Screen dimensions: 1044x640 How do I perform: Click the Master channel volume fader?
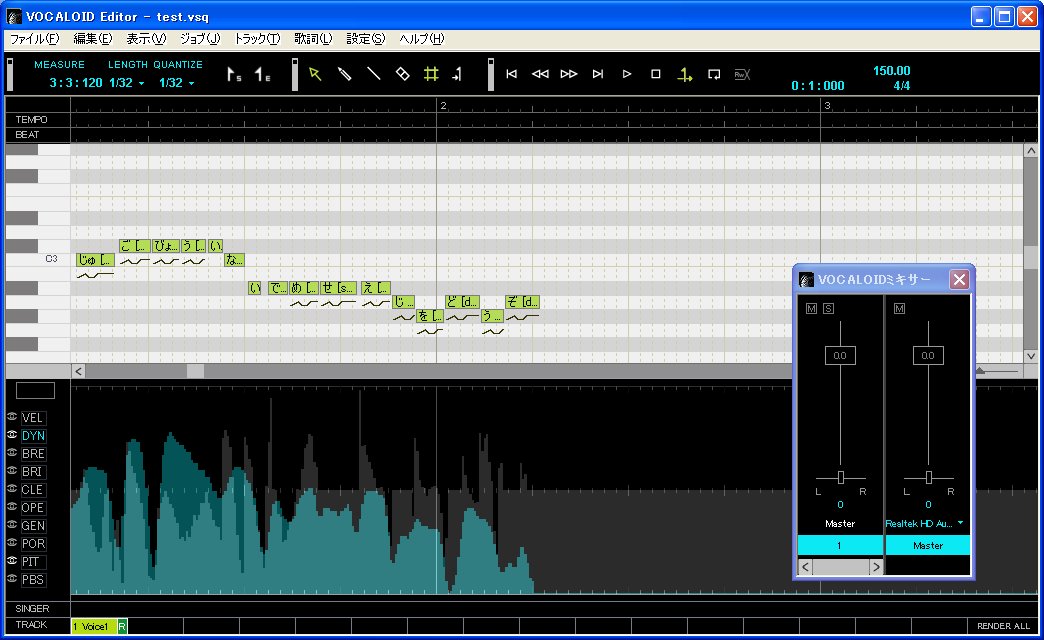(928, 356)
